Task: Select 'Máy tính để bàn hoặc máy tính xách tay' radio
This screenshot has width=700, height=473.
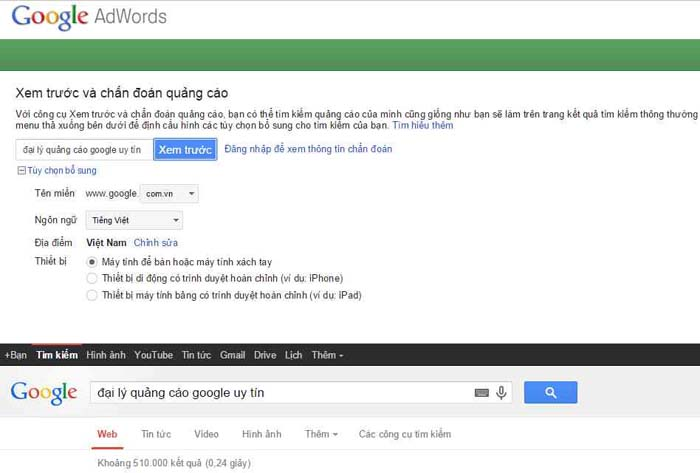Action: click(x=92, y=262)
